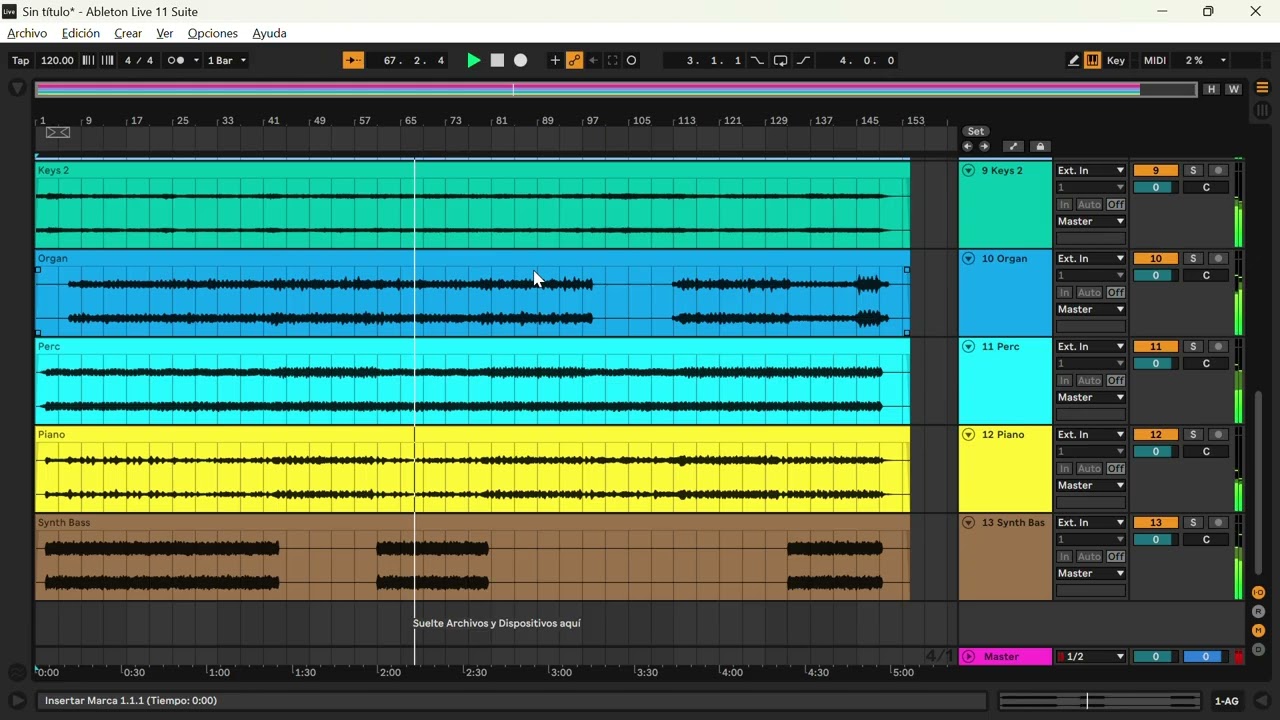Arm the 11 Perc track for recording
The width and height of the screenshot is (1280, 720).
pos(1218,347)
